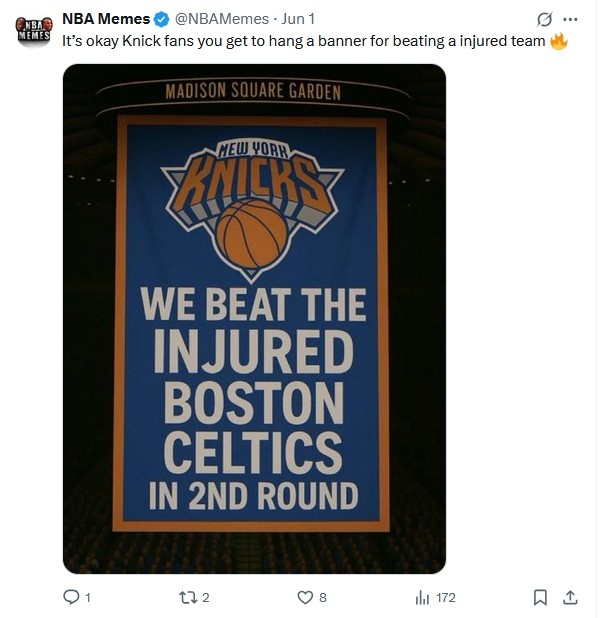Open the NBA Memes display name link

click(x=106, y=19)
